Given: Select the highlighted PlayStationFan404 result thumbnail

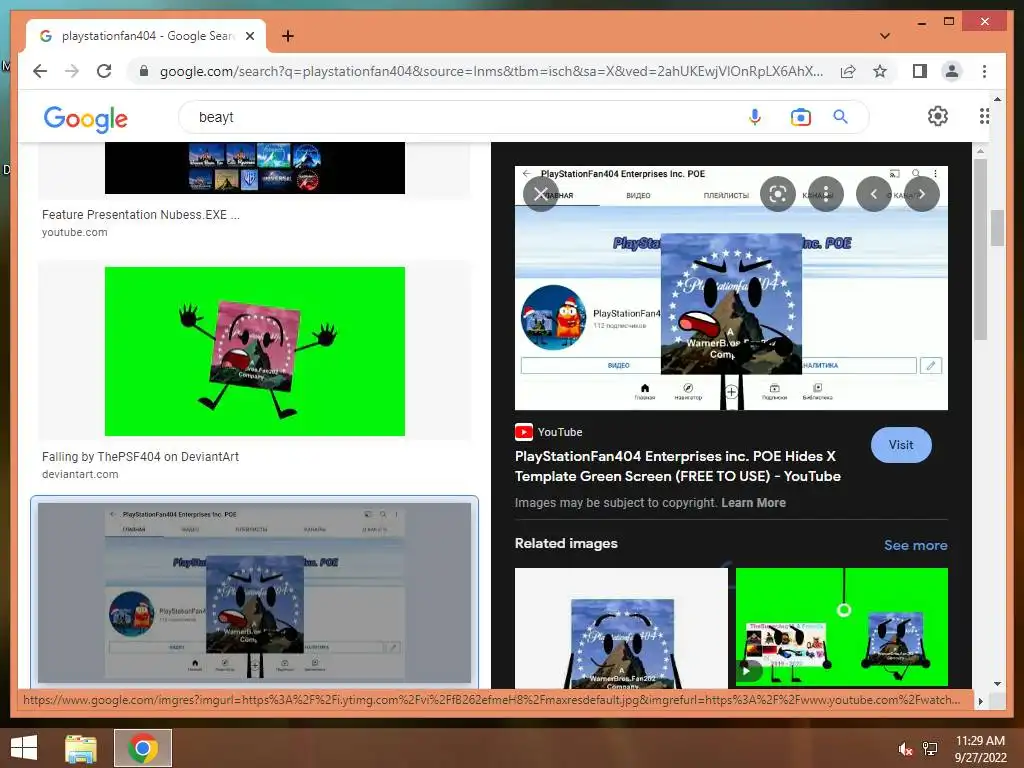Looking at the screenshot, I should click(255, 593).
